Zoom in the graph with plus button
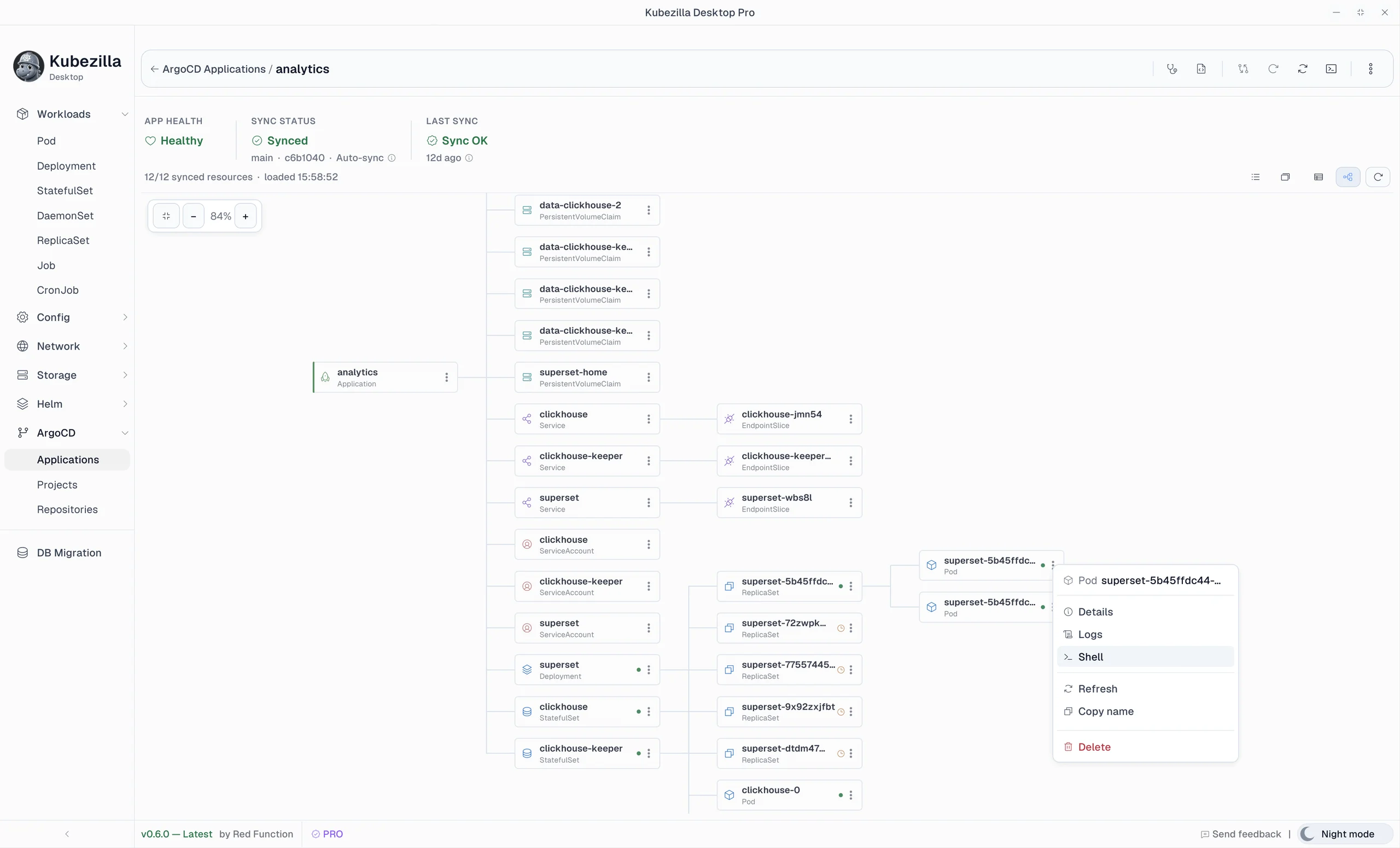 point(246,216)
